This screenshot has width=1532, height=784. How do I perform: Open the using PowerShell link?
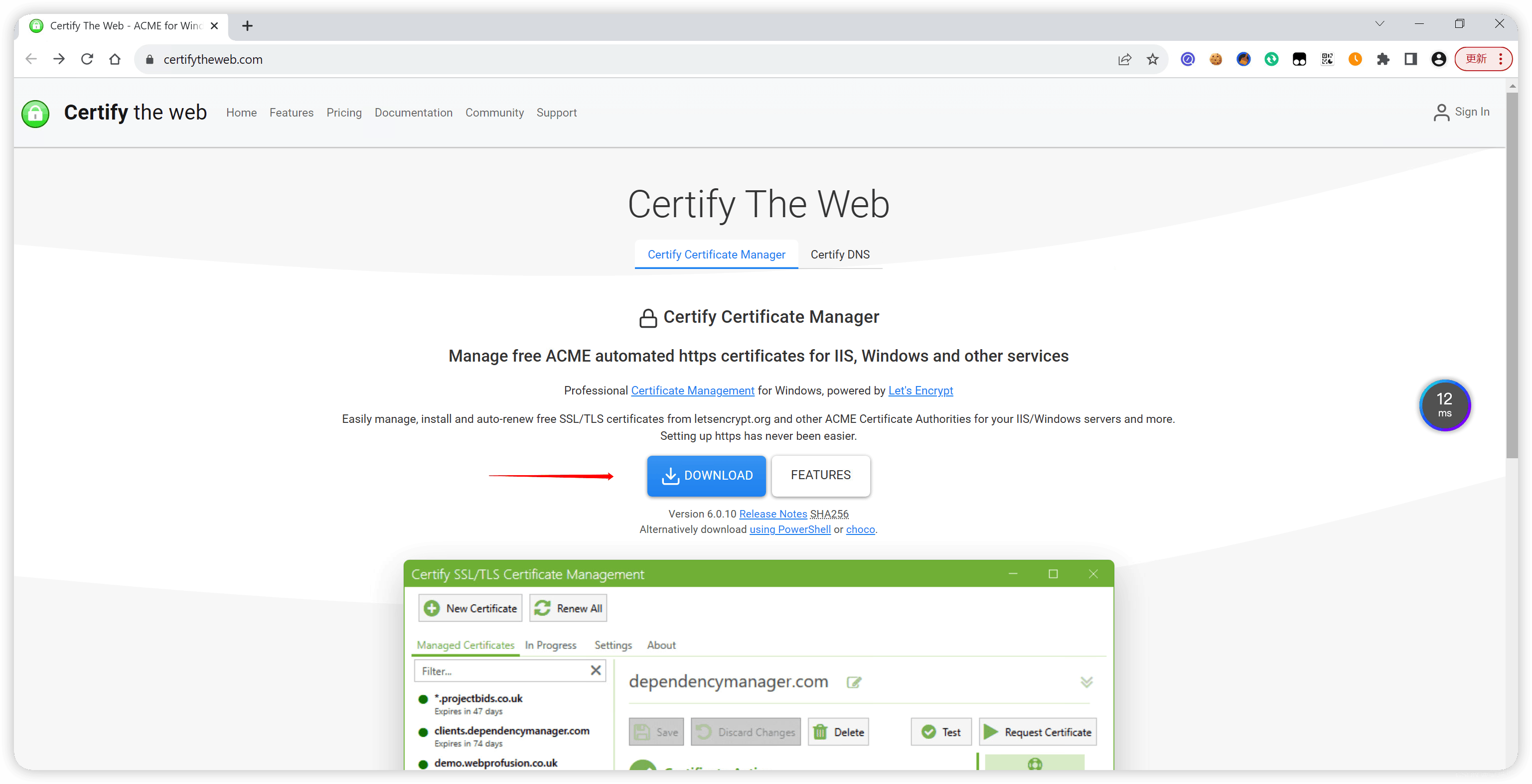point(790,529)
